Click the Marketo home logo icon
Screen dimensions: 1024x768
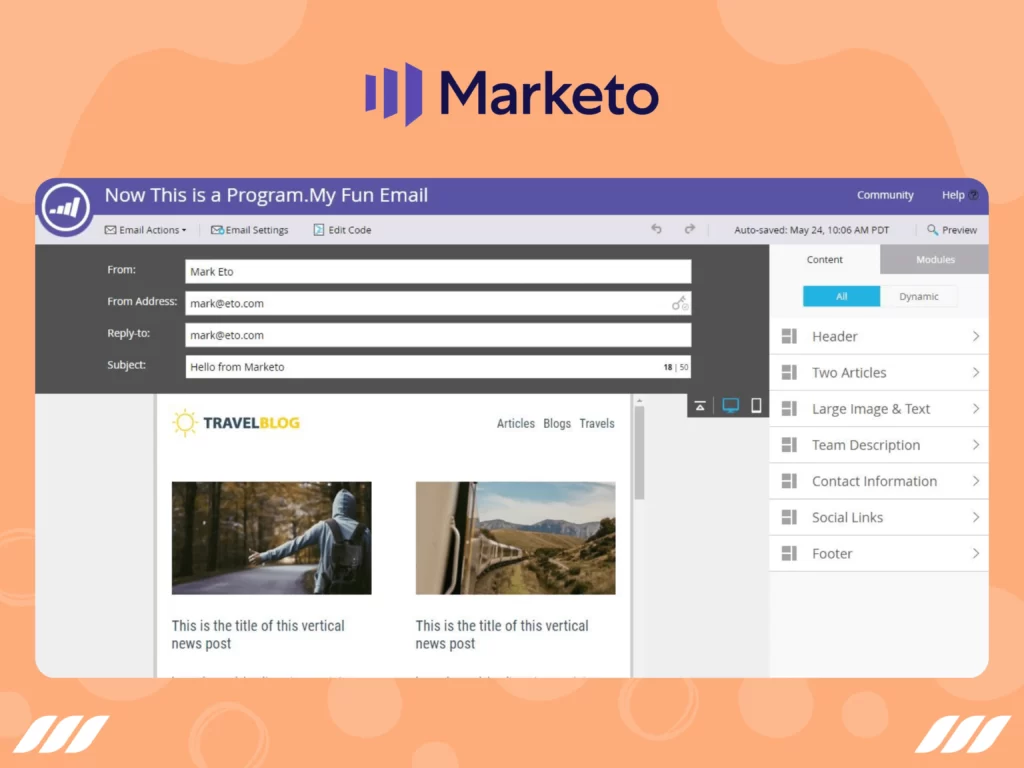[x=65, y=208]
